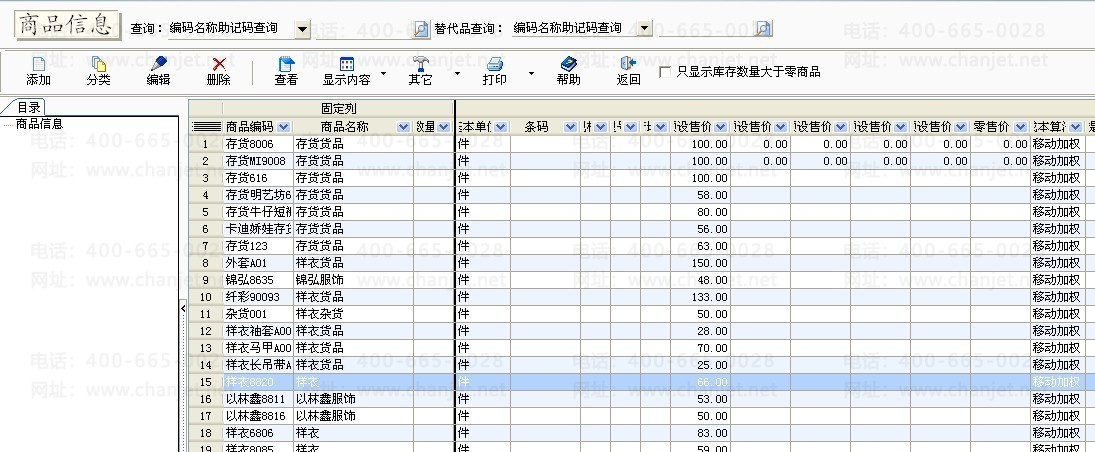Screen dimensions: 1095x452
Task: Click the 编辑 (Edit) toolbar icon
Action: [x=158, y=65]
